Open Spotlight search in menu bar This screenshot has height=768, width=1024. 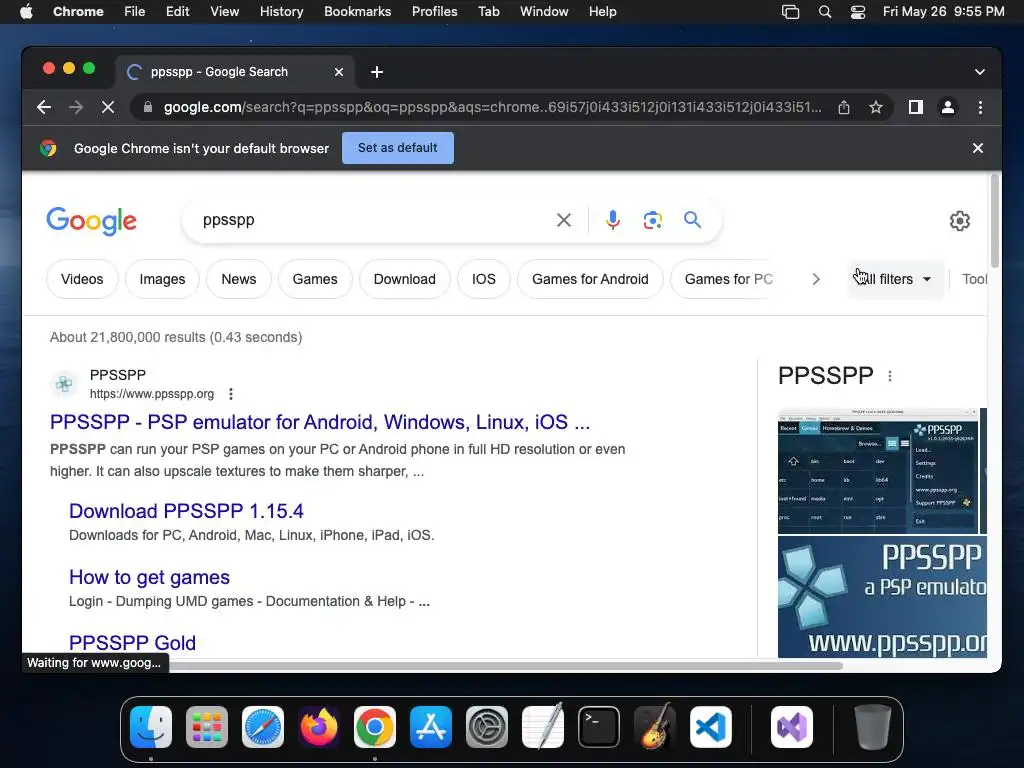point(825,12)
